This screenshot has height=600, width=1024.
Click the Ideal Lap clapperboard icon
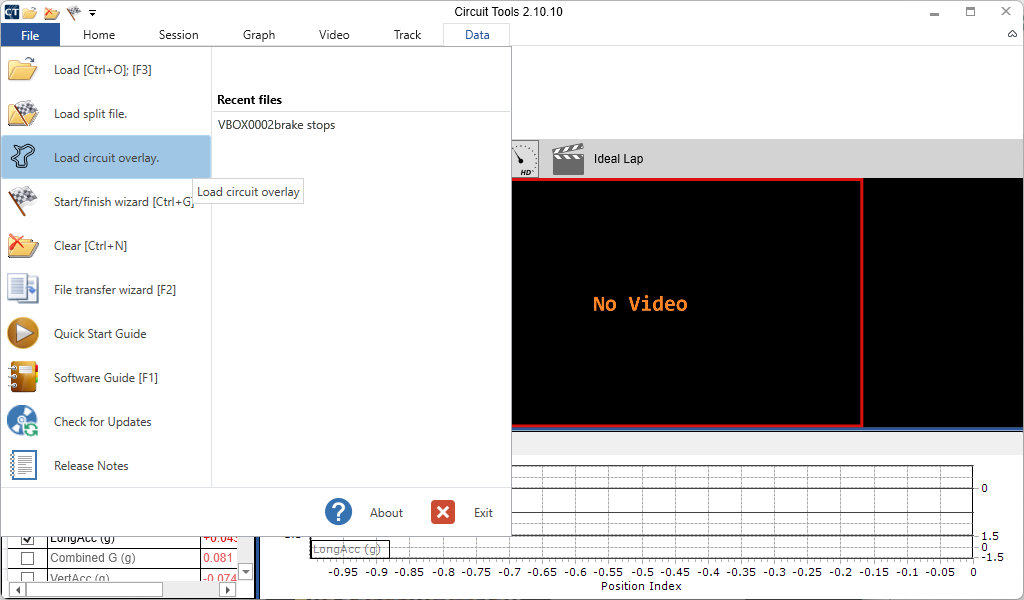point(568,159)
